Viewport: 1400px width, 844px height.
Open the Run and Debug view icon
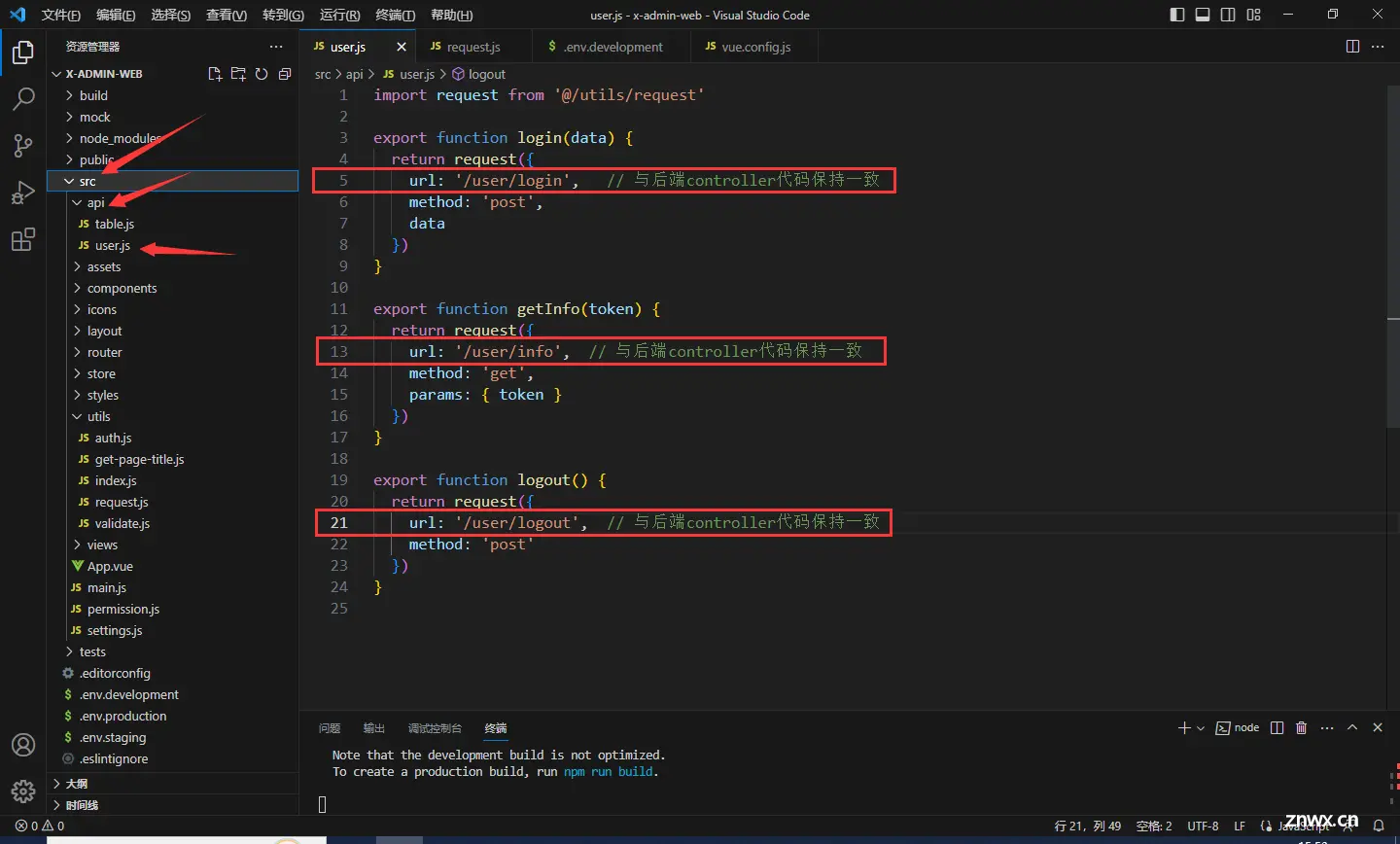[23, 193]
